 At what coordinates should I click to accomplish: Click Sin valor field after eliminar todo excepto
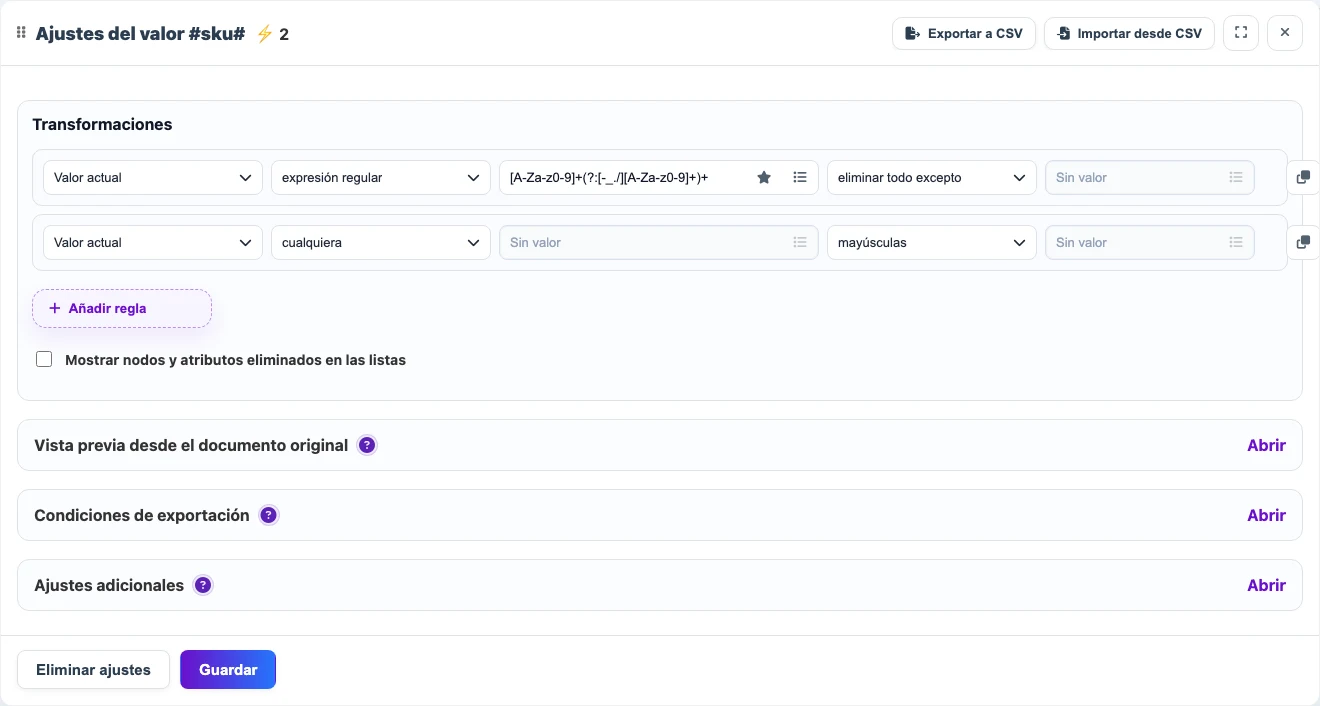click(1150, 177)
